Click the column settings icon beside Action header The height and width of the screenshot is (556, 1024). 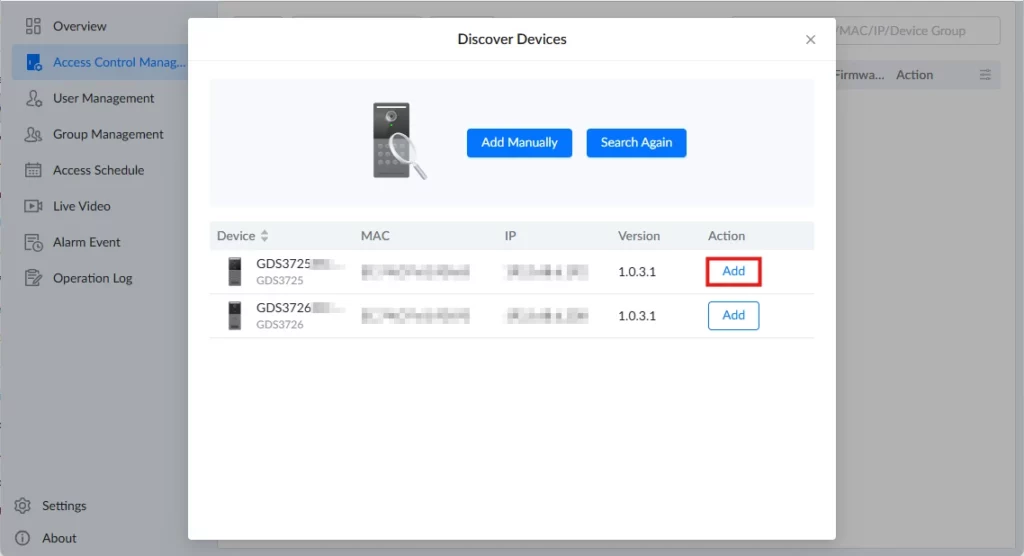[x=985, y=74]
